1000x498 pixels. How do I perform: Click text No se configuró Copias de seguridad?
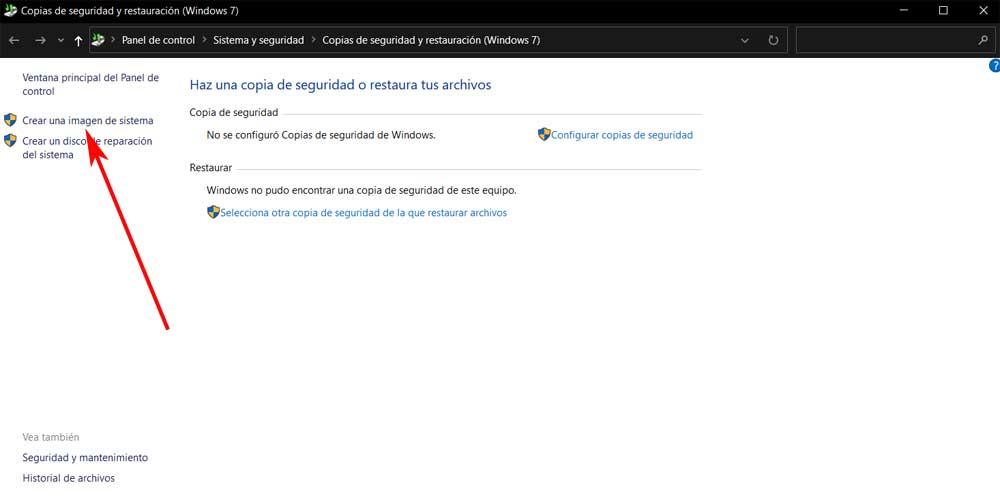[x=321, y=135]
